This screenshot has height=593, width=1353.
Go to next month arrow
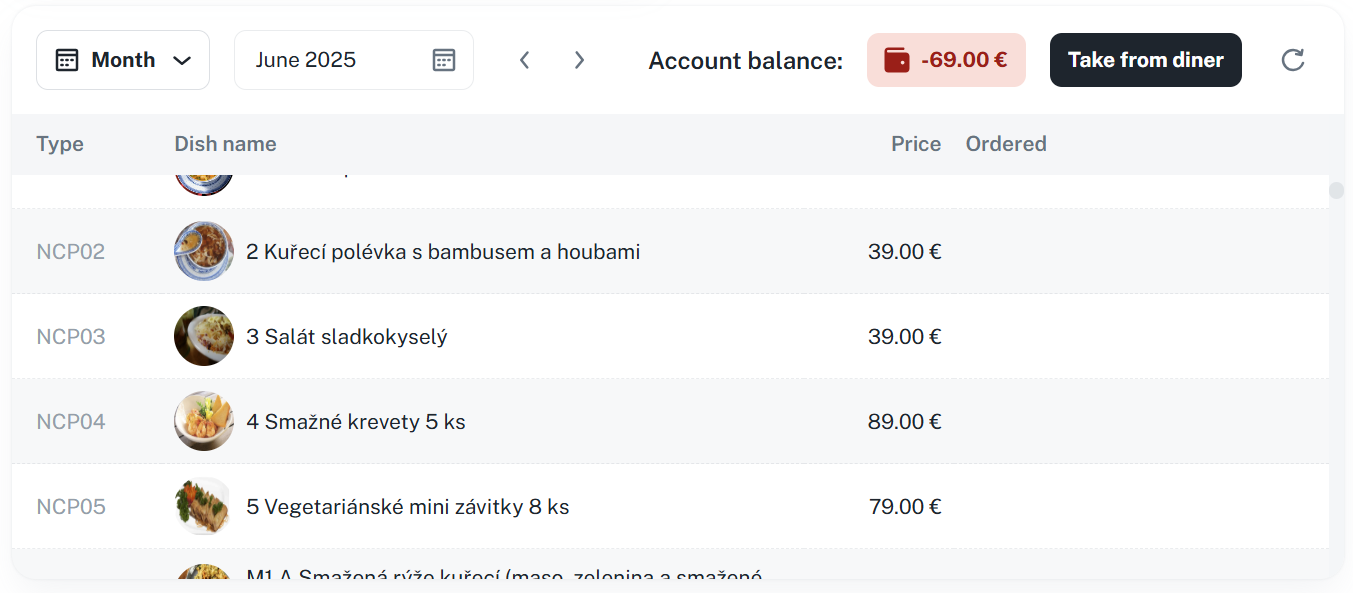(x=579, y=60)
